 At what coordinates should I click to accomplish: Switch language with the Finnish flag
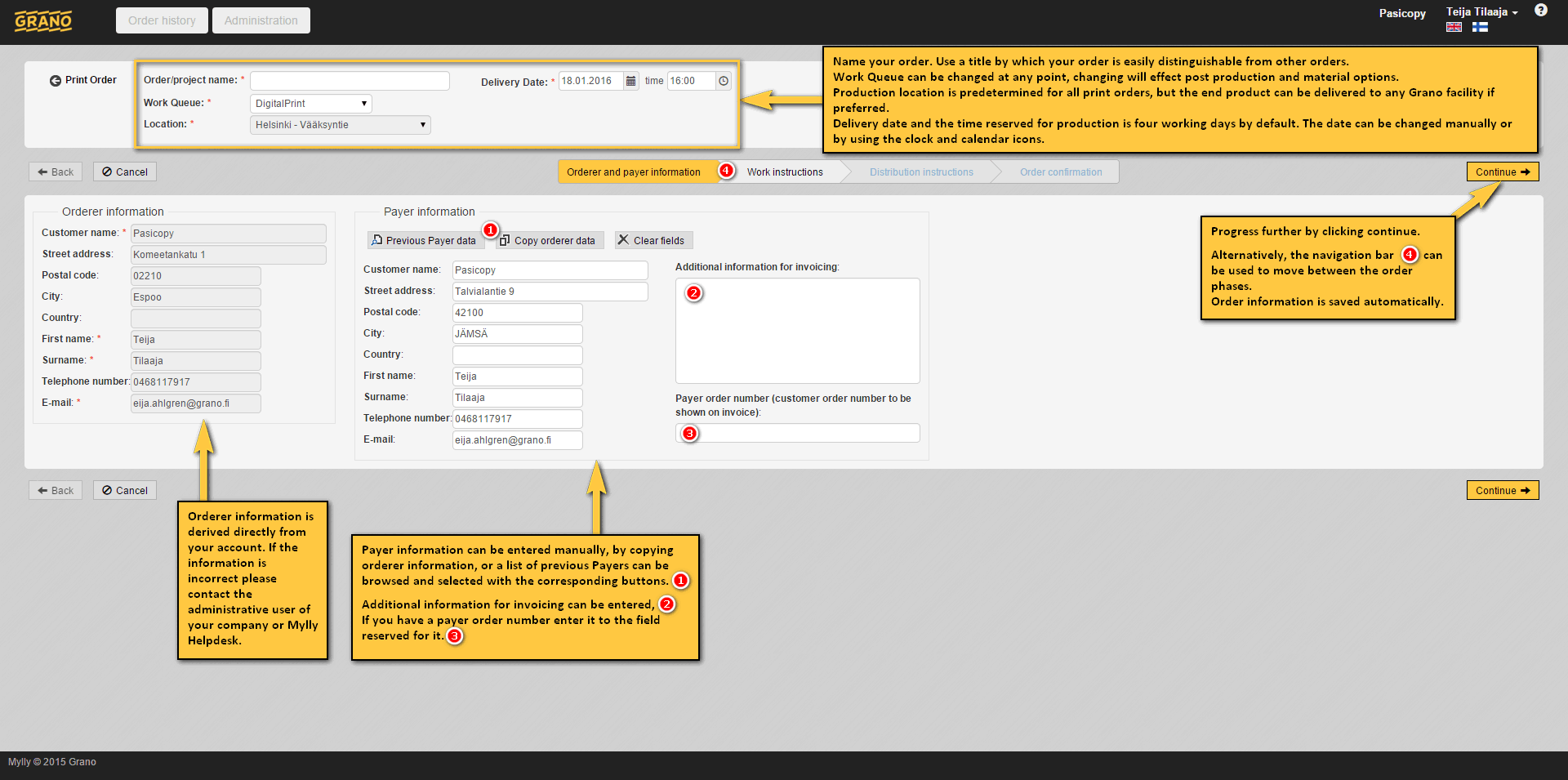point(1480,27)
